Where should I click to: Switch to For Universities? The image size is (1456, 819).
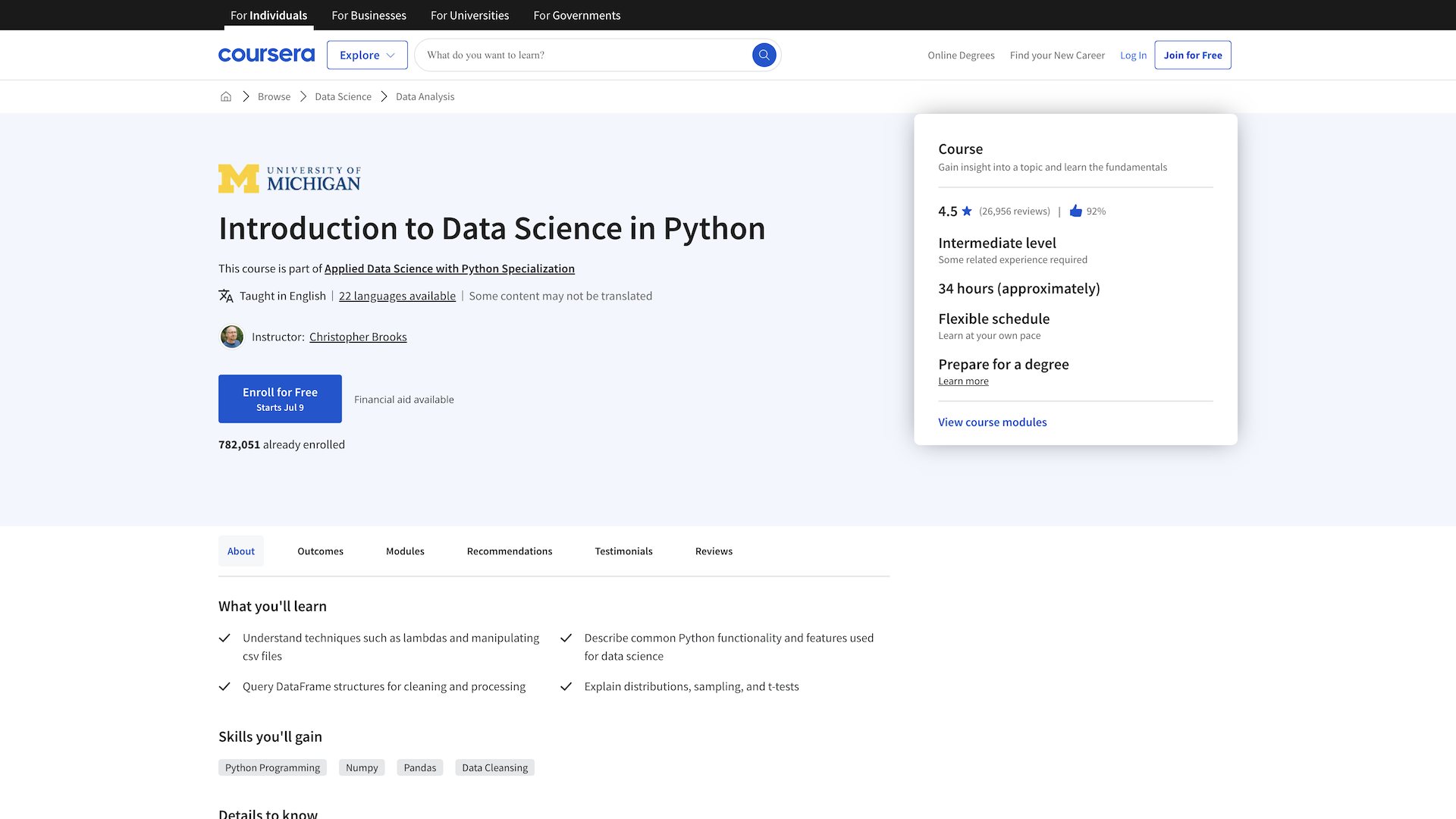click(469, 15)
